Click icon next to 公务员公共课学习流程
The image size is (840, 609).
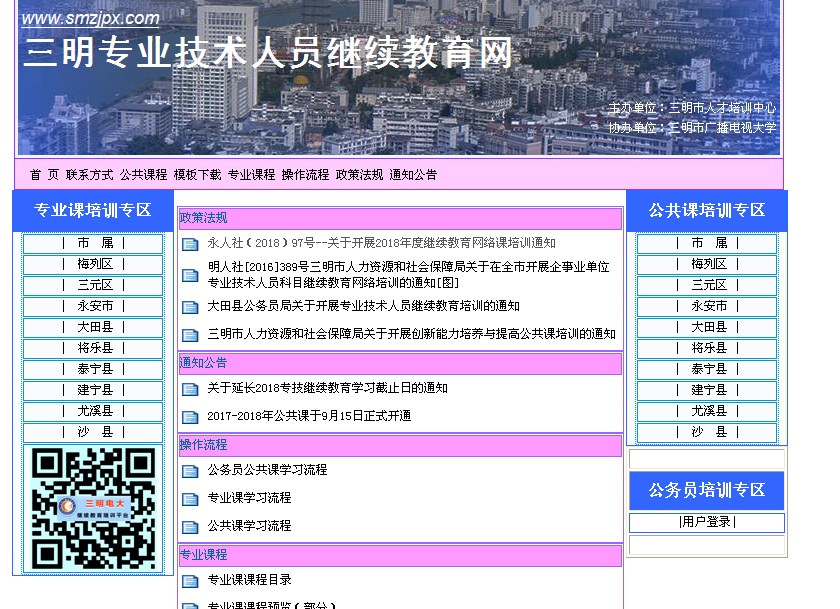(190, 471)
